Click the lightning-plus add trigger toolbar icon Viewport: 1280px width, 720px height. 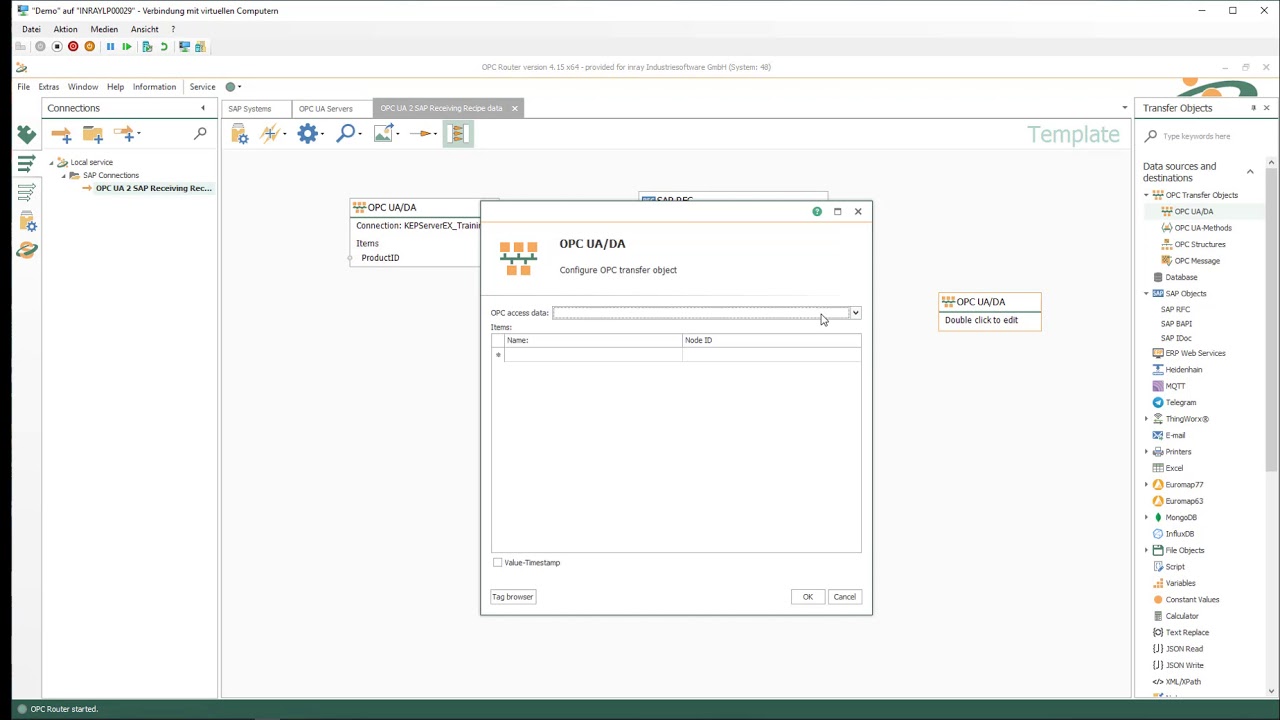tap(269, 133)
